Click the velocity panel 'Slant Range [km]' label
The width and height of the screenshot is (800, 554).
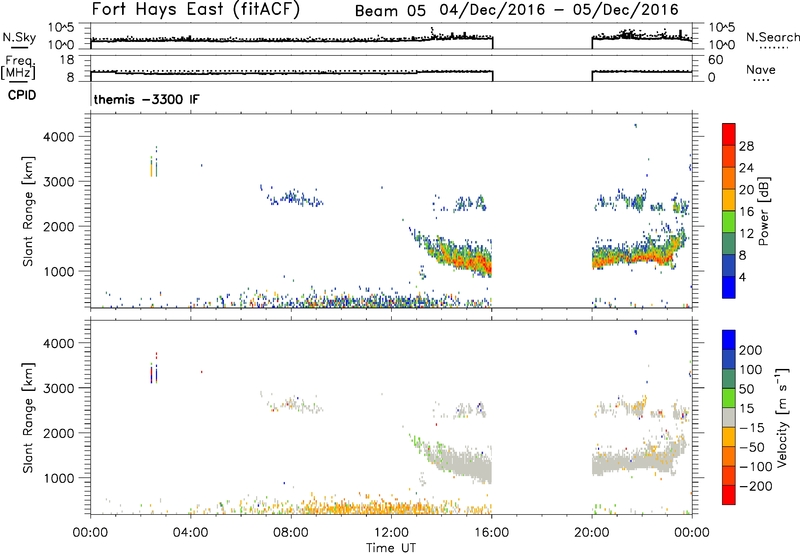tap(28, 417)
